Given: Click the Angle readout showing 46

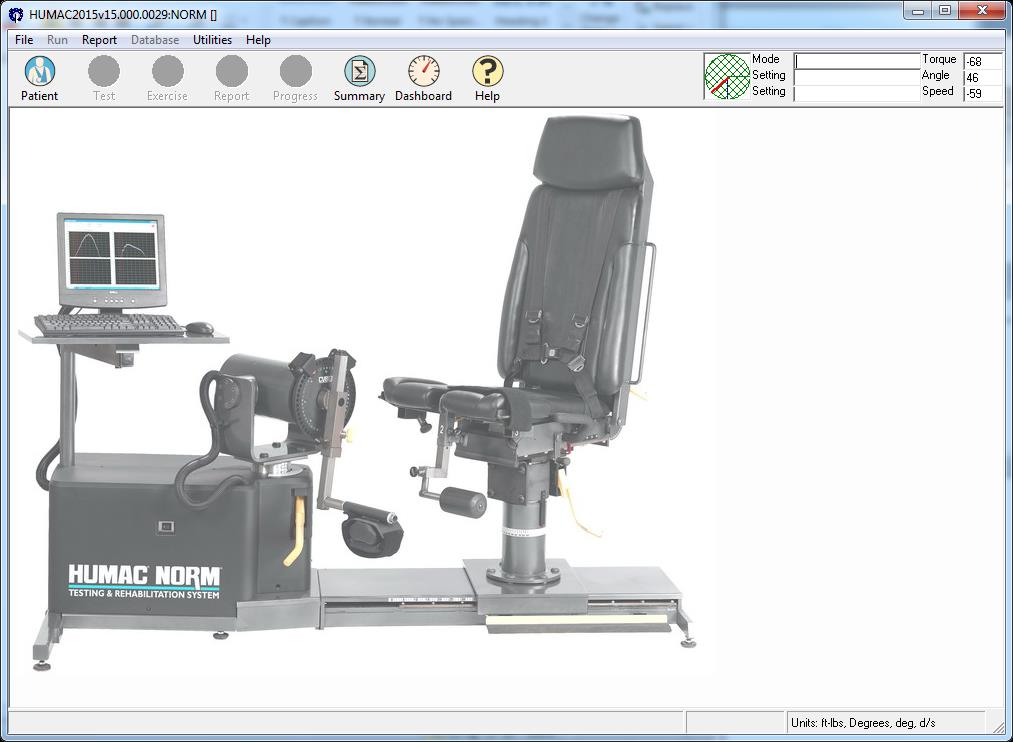Looking at the screenshot, I should [981, 75].
